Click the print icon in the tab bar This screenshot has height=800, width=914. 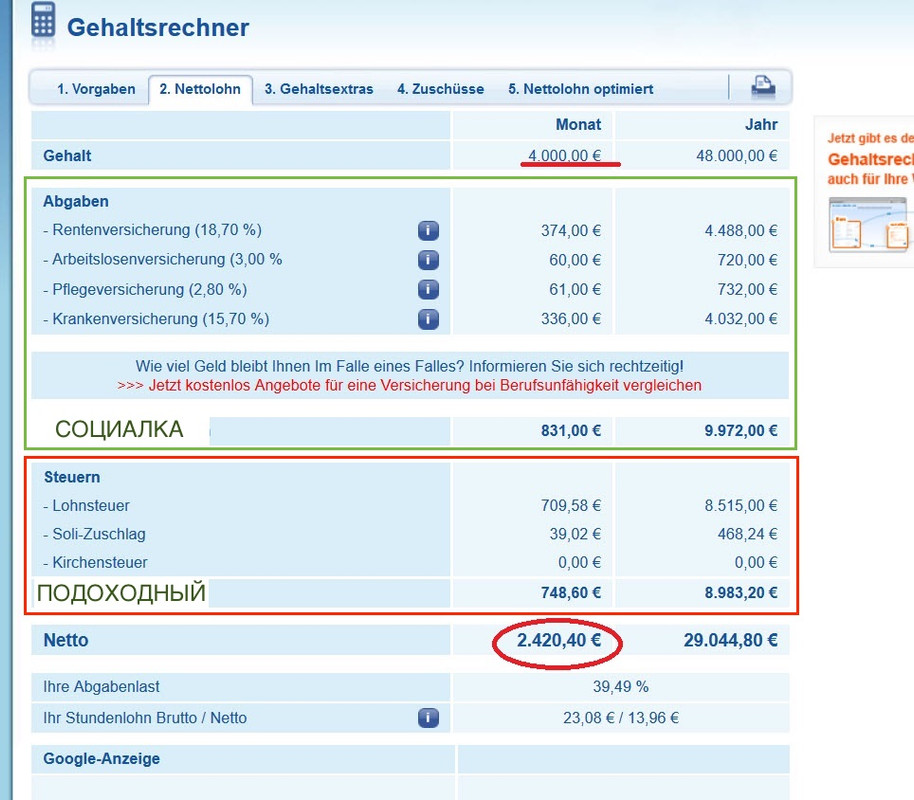point(763,87)
